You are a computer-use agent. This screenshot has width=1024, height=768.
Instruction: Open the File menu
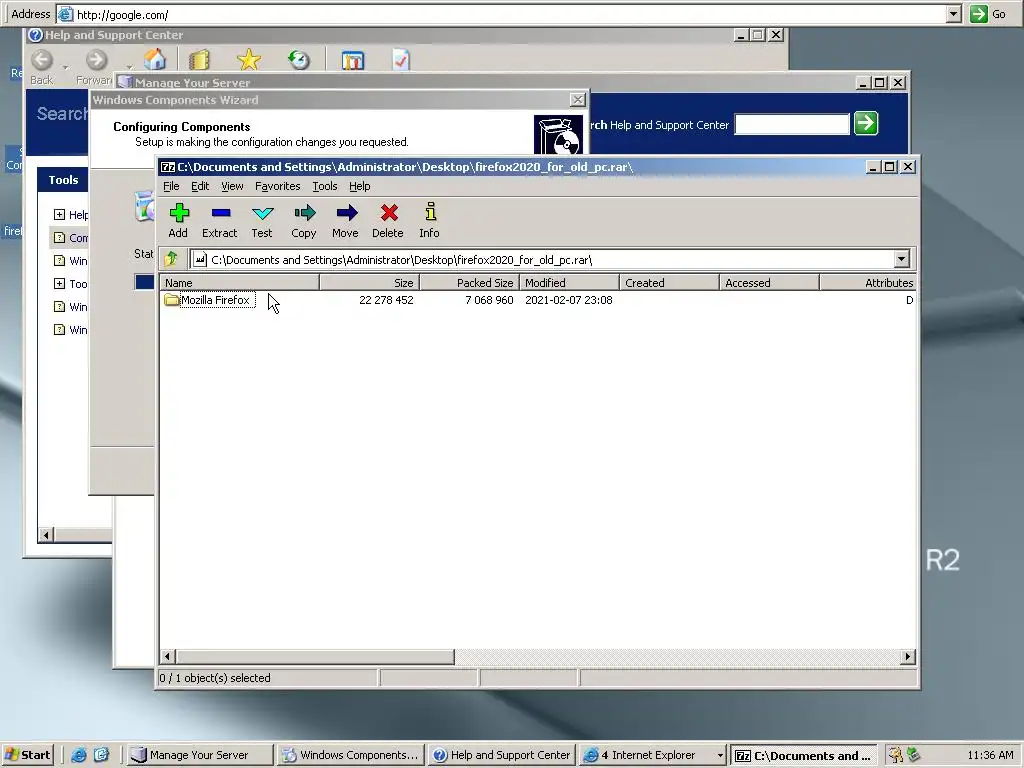pos(171,186)
